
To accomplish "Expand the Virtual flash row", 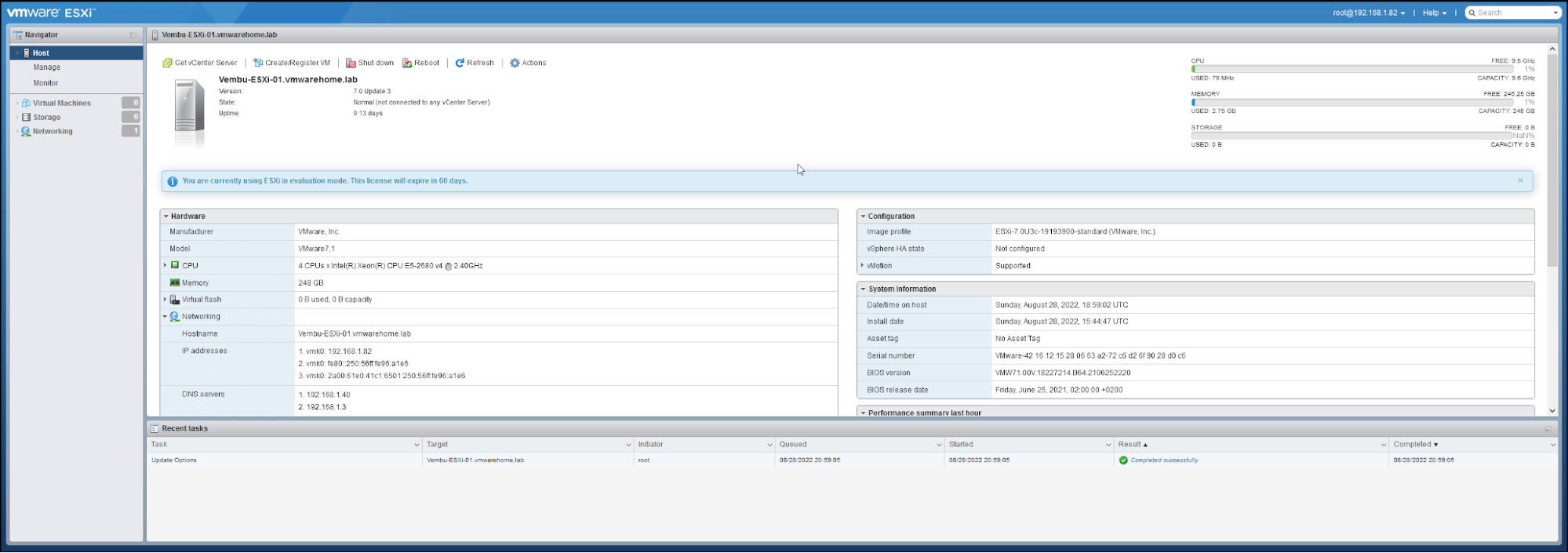I will tap(165, 300).
